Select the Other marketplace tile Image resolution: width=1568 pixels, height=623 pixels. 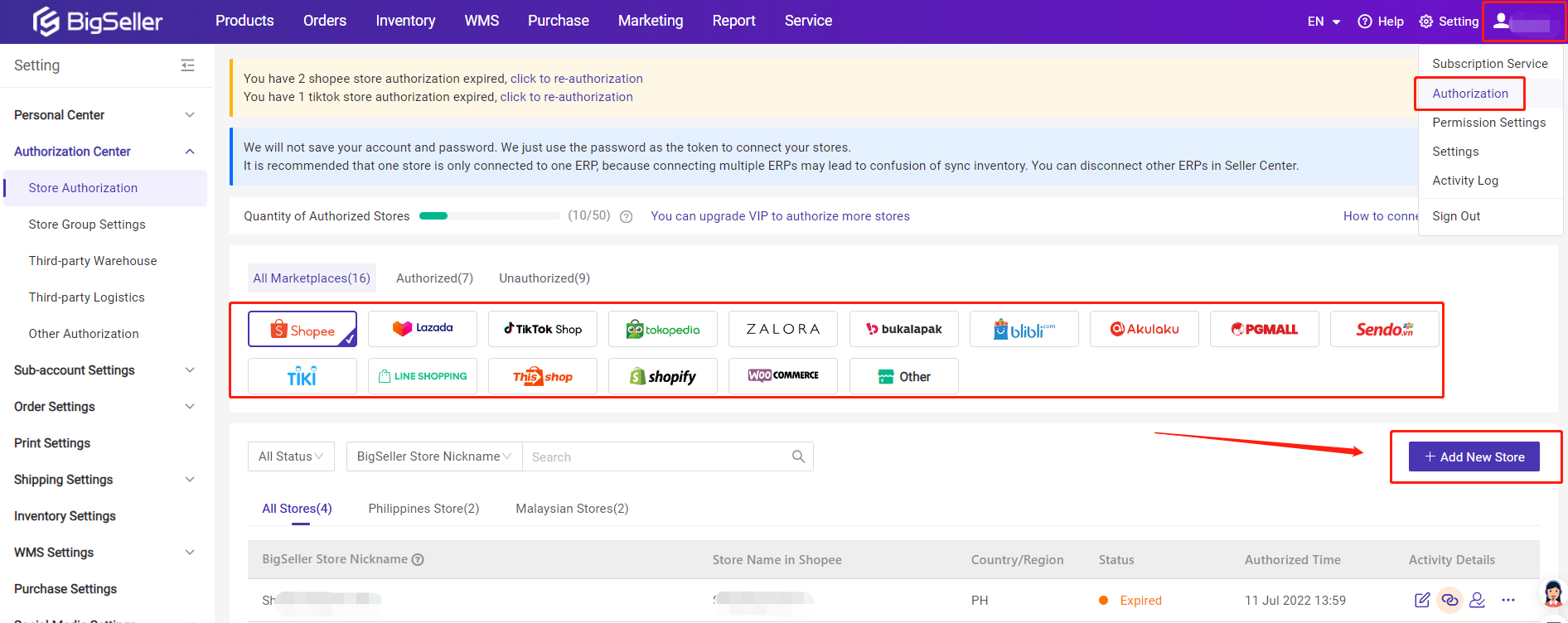click(x=904, y=376)
